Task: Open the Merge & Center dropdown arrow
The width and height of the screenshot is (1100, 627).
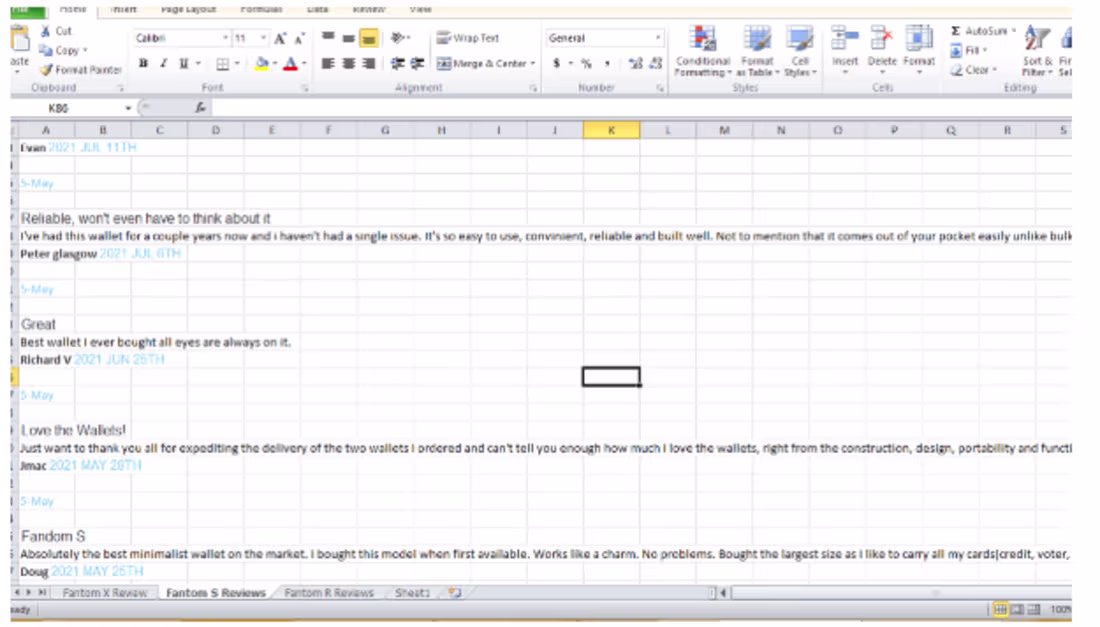Action: click(x=533, y=64)
